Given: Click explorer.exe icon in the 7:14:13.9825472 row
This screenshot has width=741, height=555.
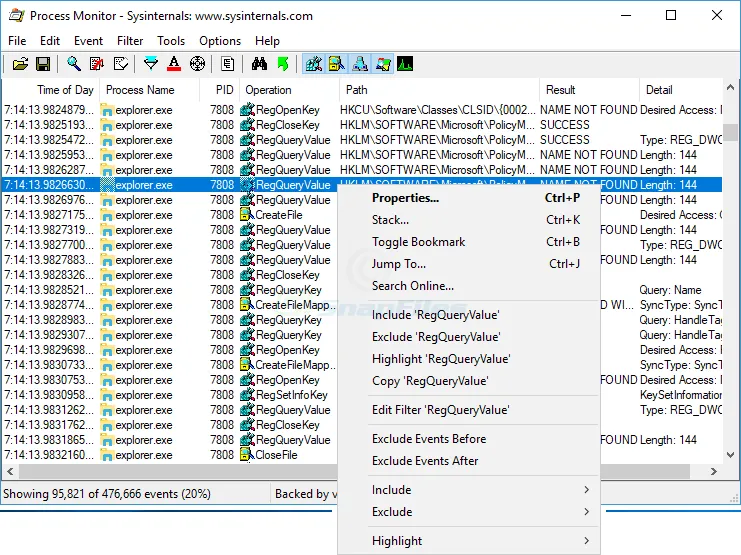Looking at the screenshot, I should coord(107,140).
